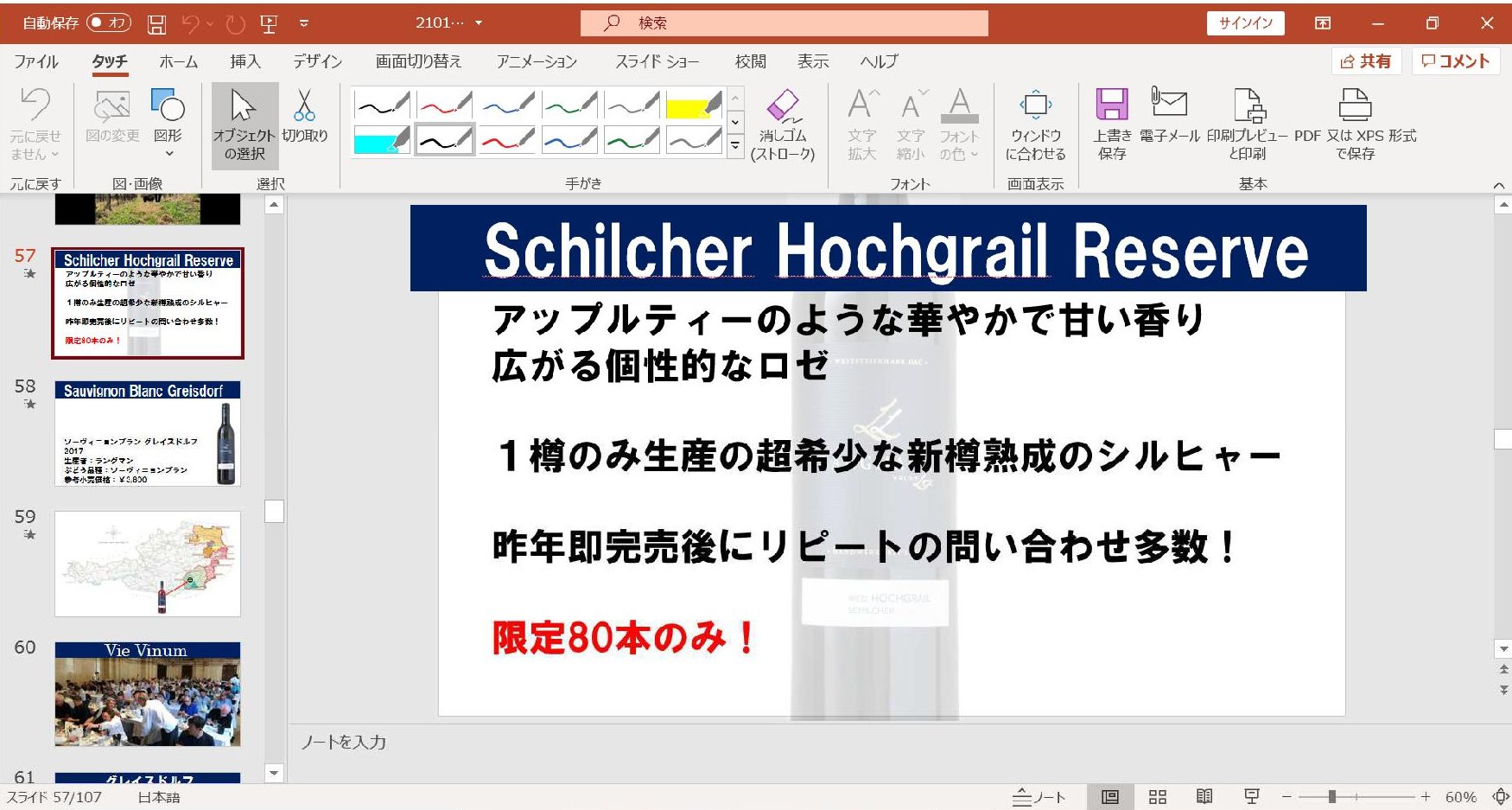Open the フォントの色 dropdown
This screenshot has height=810, width=1512.
[x=959, y=125]
